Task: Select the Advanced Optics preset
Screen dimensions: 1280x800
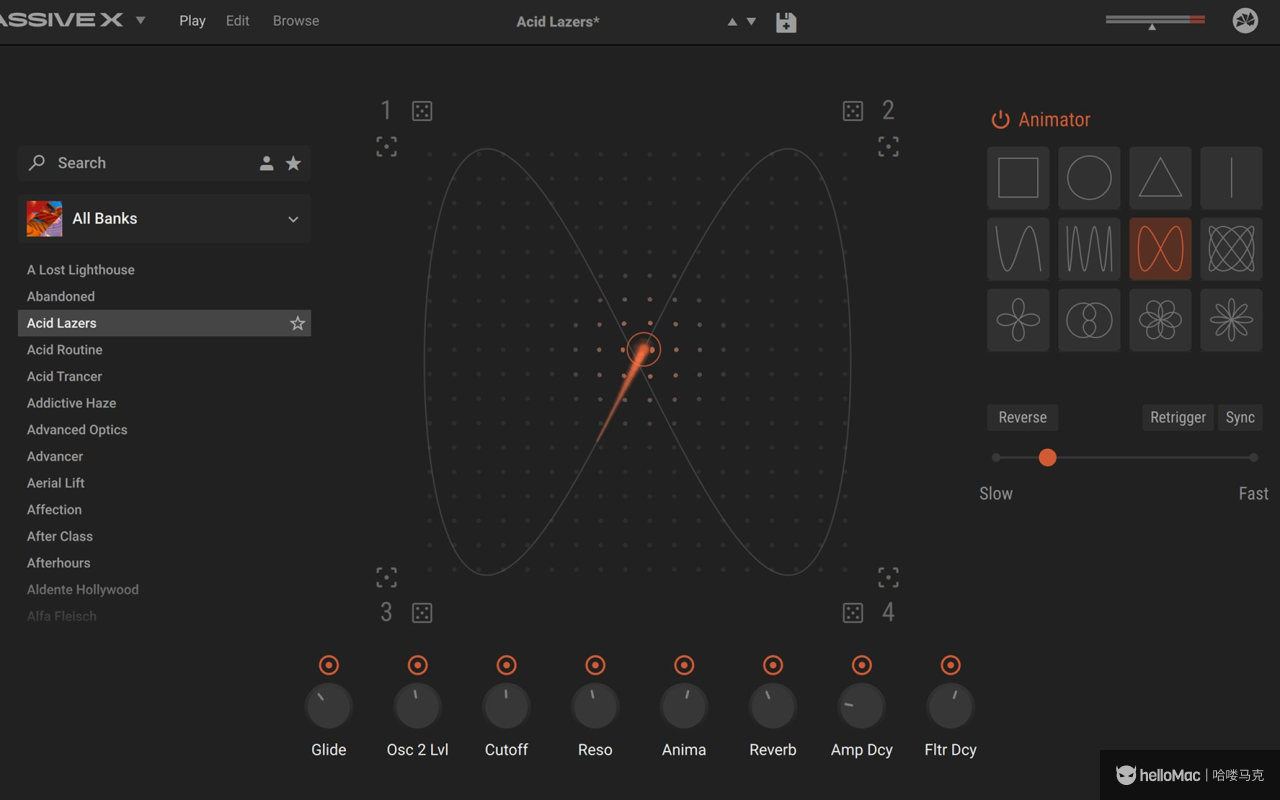Action: (164, 430)
